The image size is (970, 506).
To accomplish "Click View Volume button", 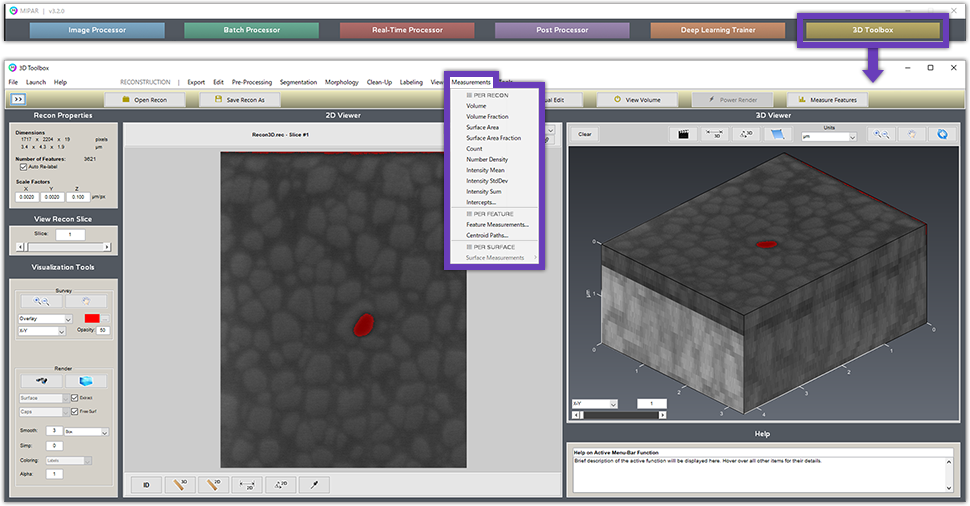I will pyautogui.click(x=637, y=100).
